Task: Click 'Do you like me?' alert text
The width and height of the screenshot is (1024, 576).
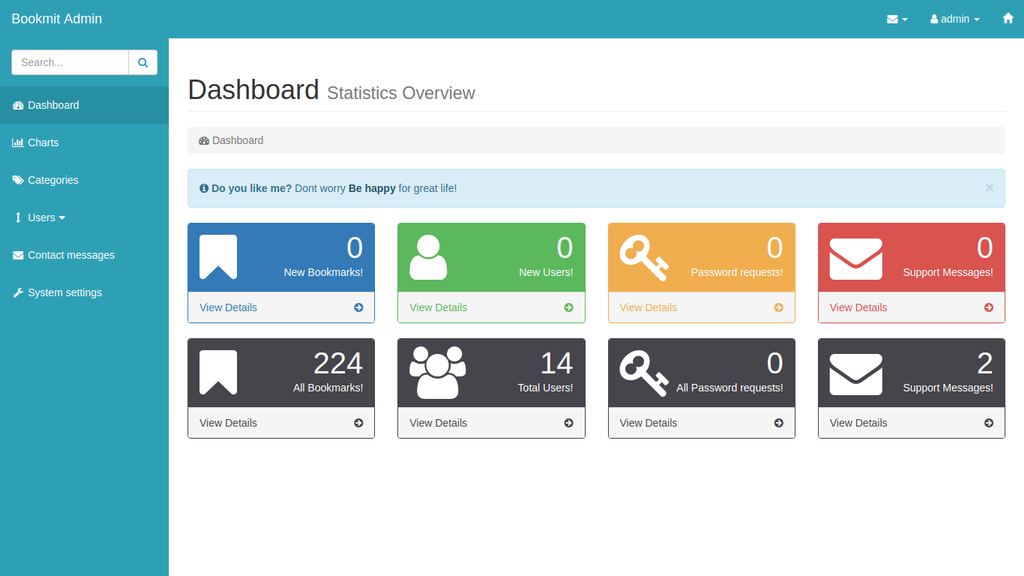Action: [251, 189]
